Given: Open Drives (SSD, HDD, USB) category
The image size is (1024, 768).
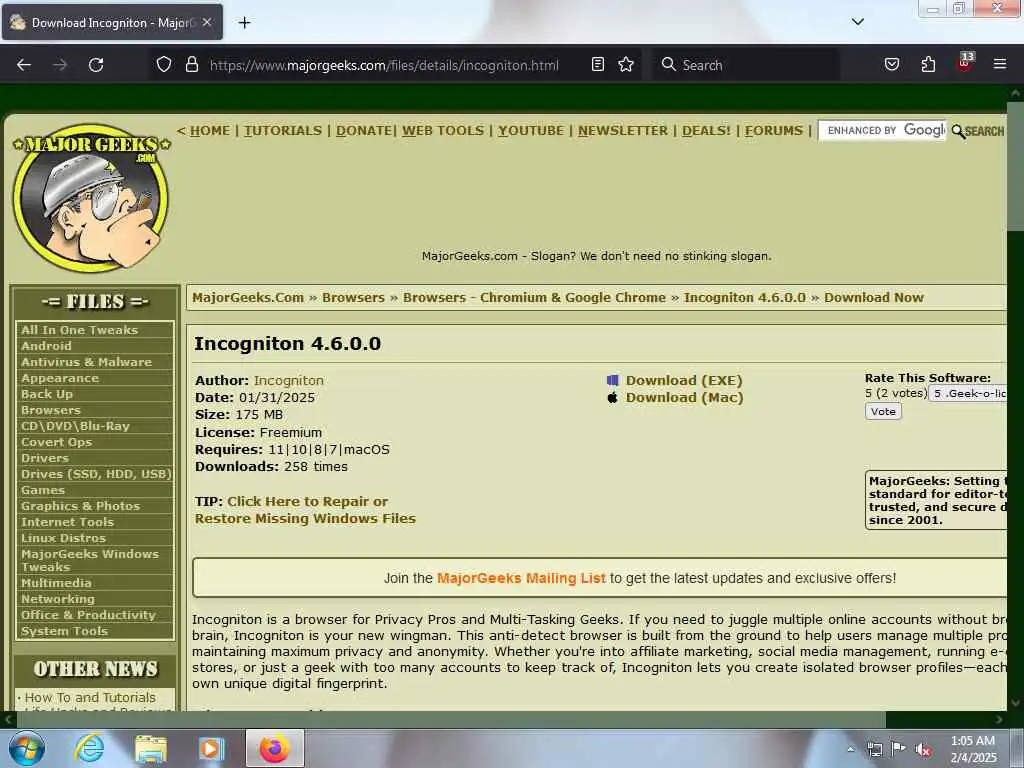Looking at the screenshot, I should tap(95, 474).
